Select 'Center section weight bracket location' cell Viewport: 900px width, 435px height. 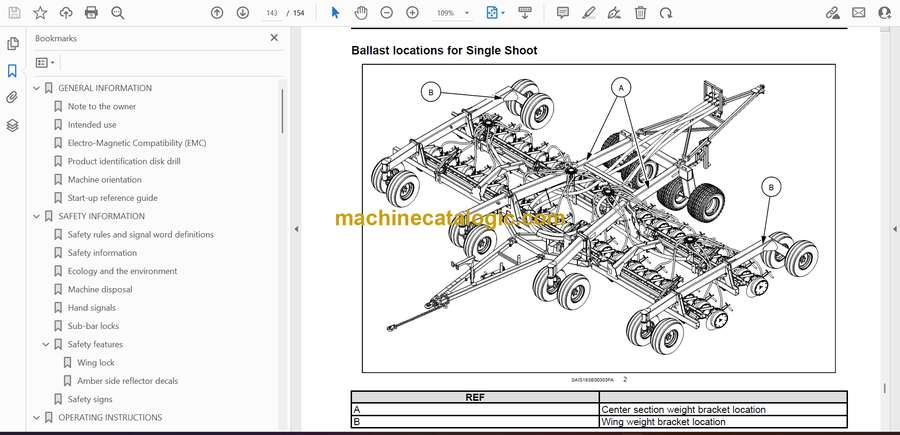click(723, 410)
